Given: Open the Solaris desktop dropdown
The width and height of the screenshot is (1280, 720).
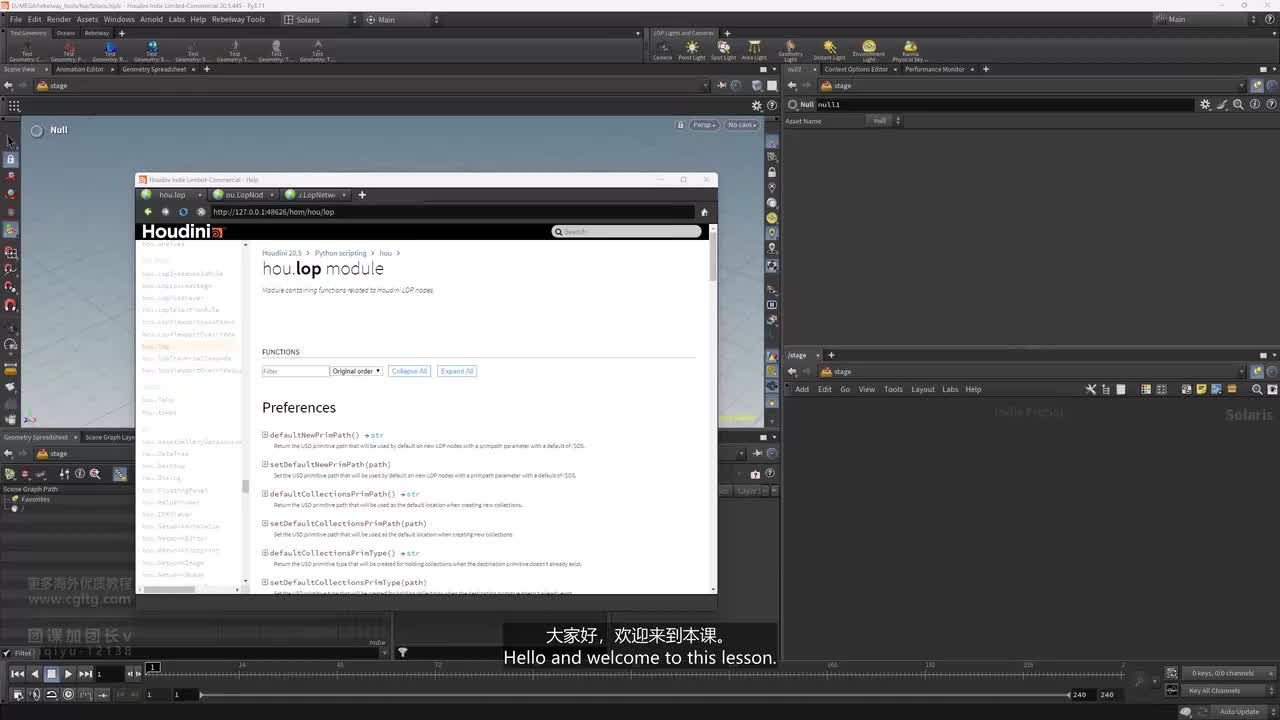Looking at the screenshot, I should (x=319, y=19).
